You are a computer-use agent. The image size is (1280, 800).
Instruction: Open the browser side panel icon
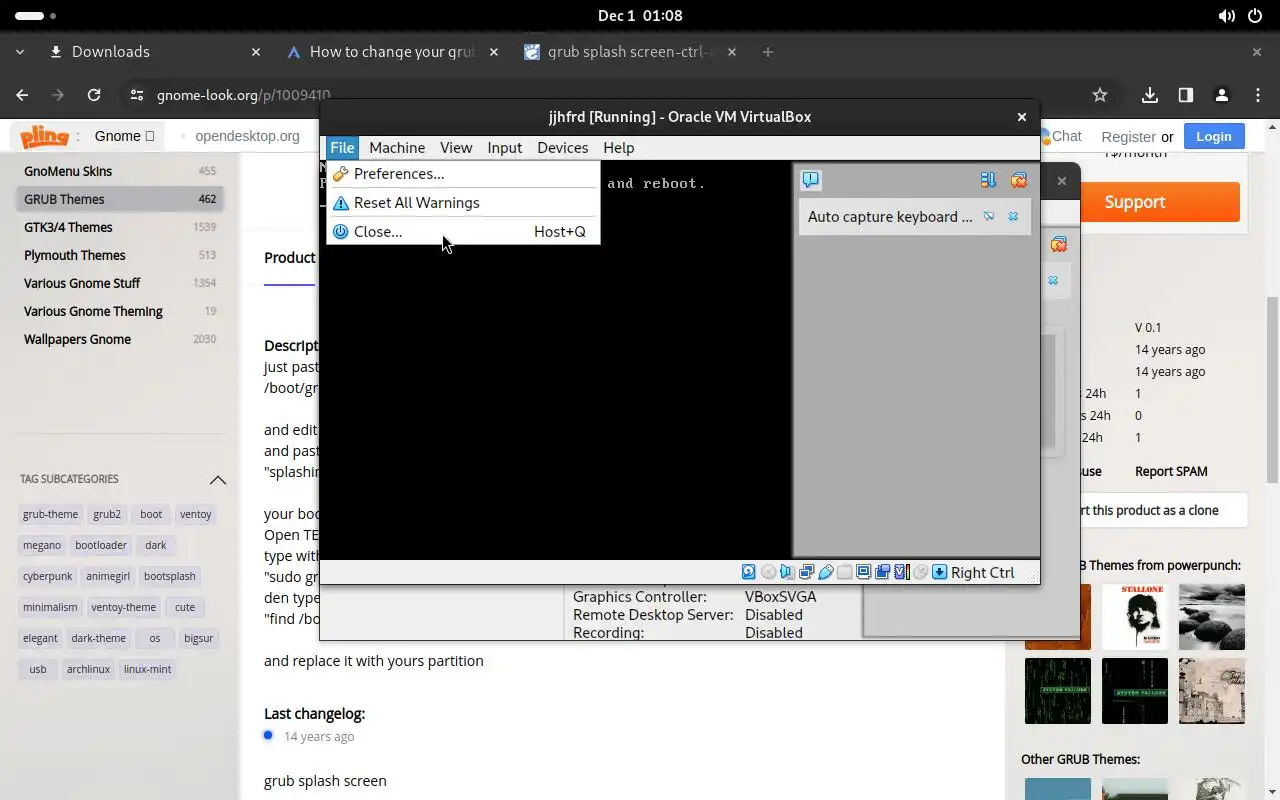point(1185,95)
